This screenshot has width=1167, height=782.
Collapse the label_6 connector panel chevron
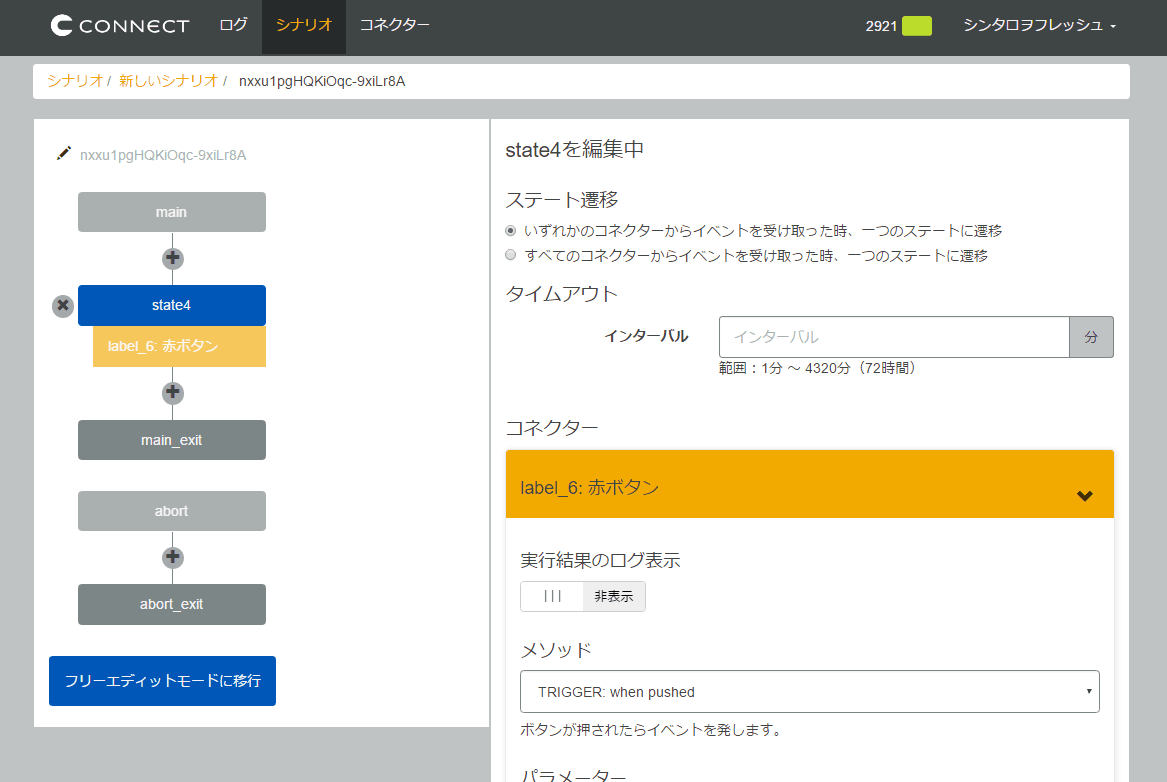click(1085, 495)
